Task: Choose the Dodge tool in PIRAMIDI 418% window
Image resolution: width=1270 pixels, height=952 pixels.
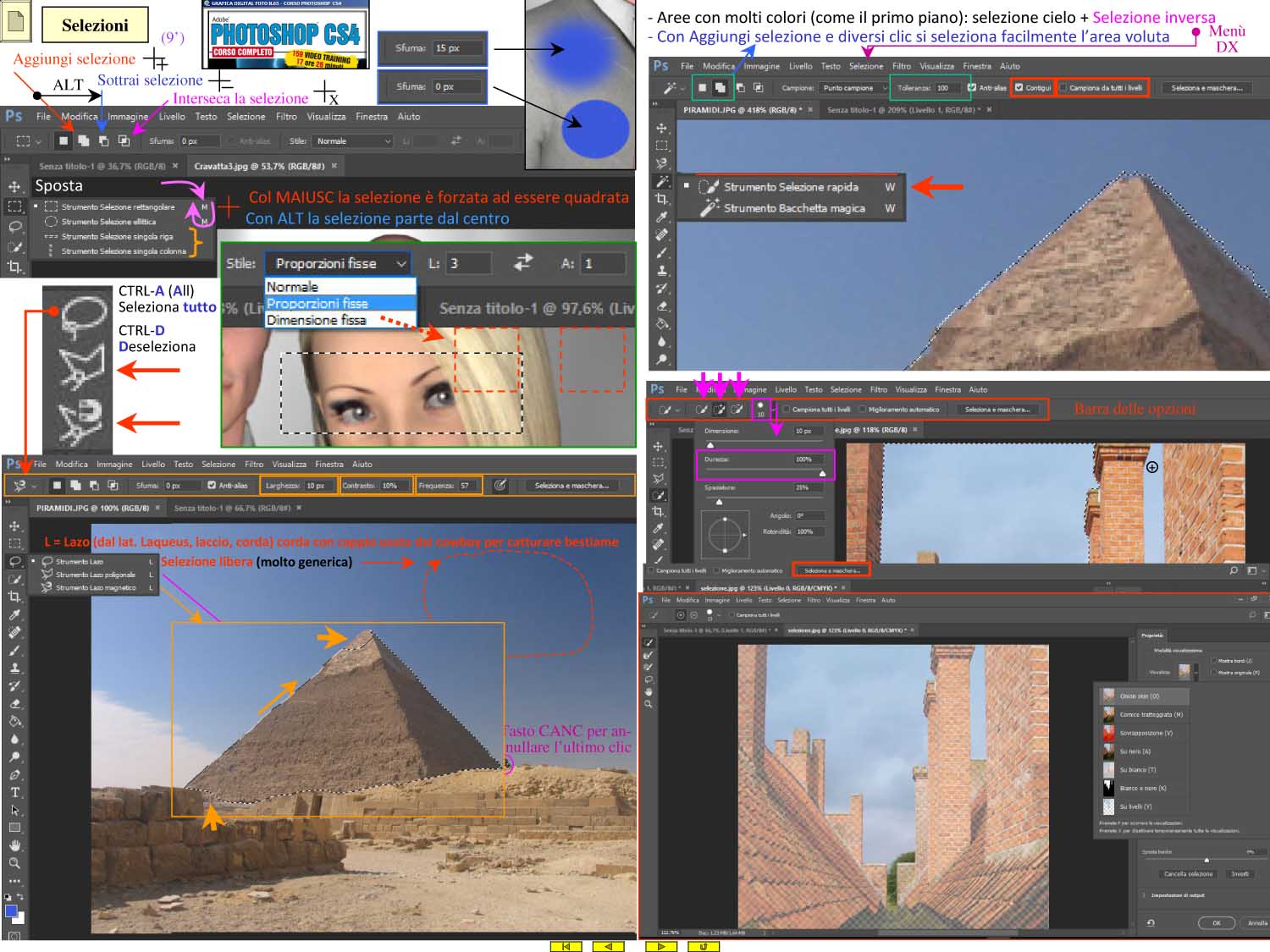Action: tap(661, 360)
